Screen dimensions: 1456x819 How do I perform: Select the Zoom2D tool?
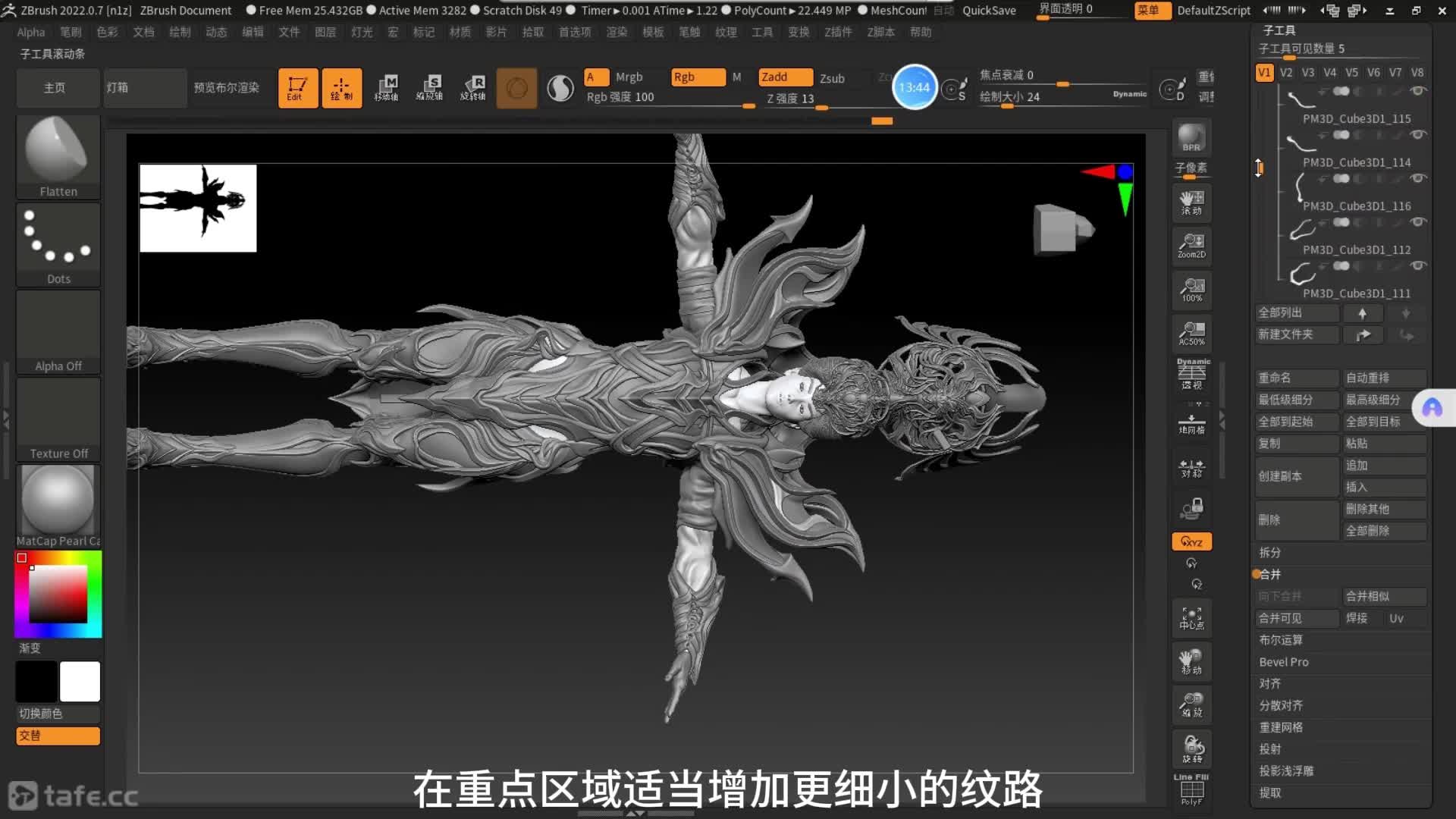click(1191, 246)
